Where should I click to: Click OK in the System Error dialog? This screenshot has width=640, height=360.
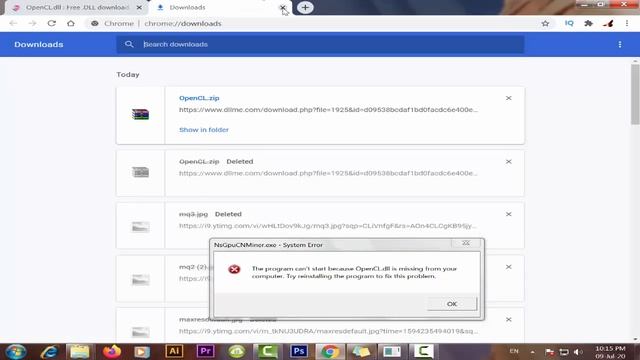click(452, 304)
